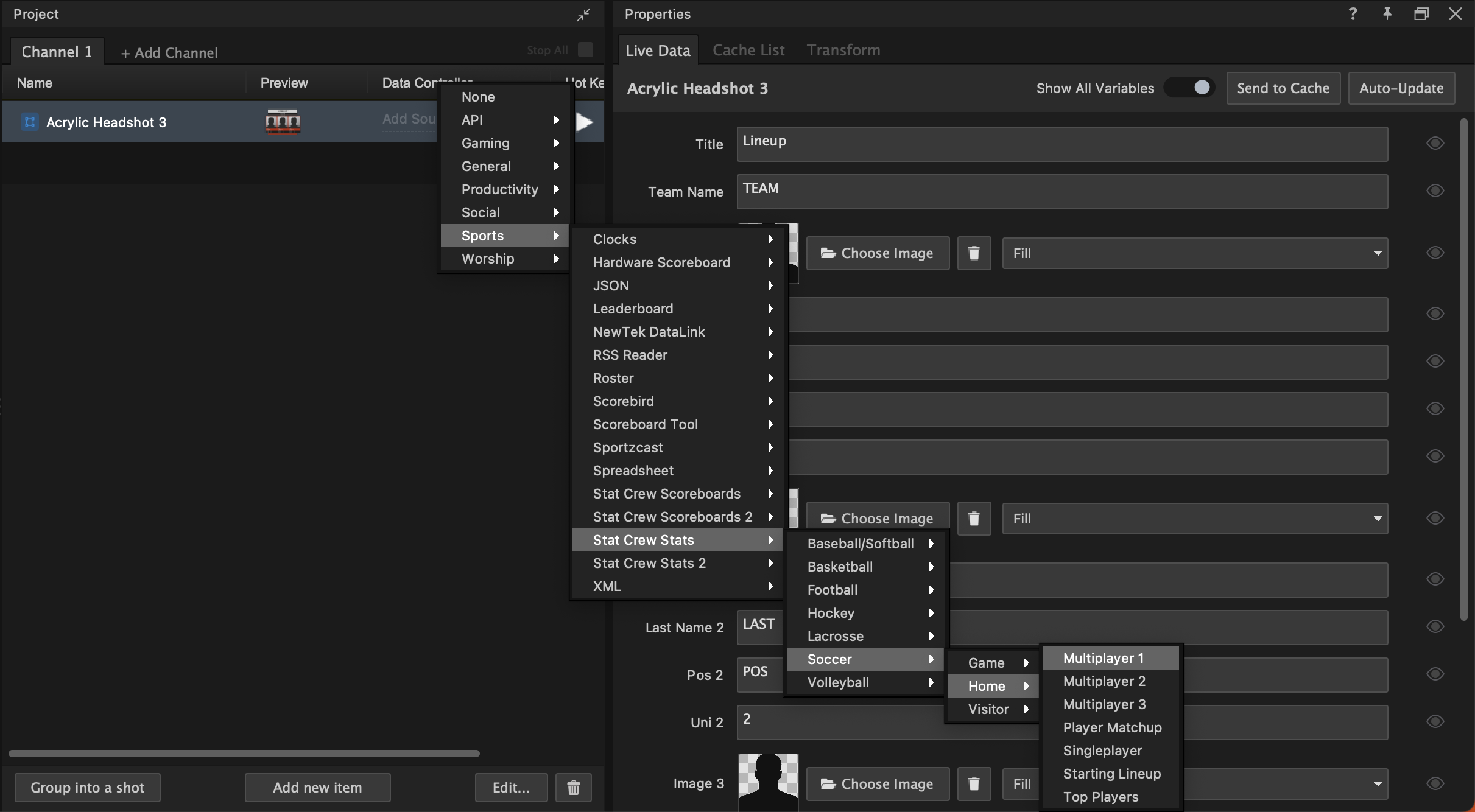1475x812 pixels.
Task: Click the group icon beside Acrylic Headshot 3
Action: point(29,122)
